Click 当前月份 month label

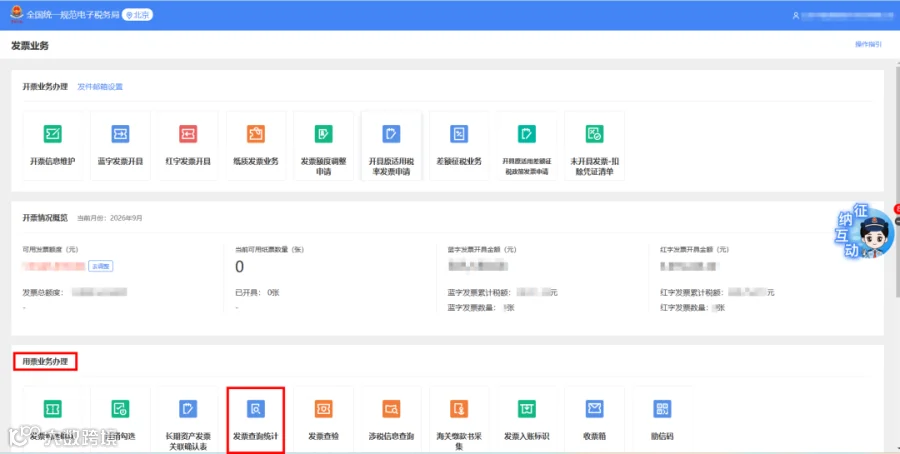point(110,218)
